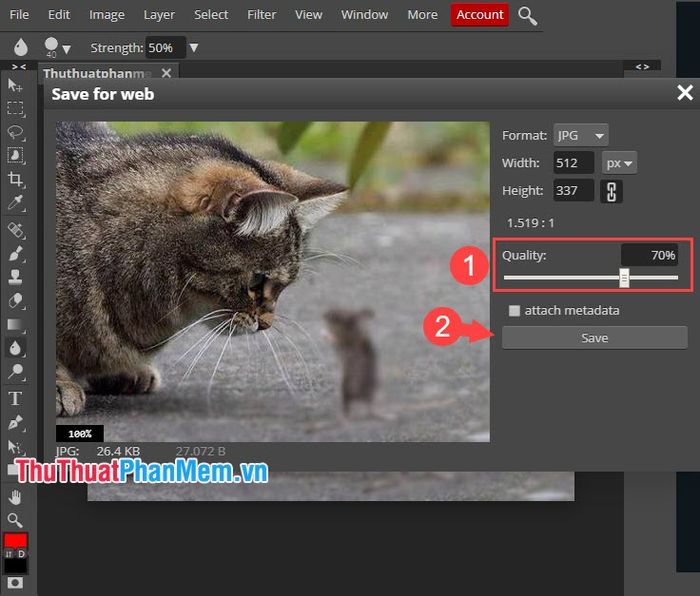The height and width of the screenshot is (596, 700).
Task: Click the Save button
Action: 595,338
